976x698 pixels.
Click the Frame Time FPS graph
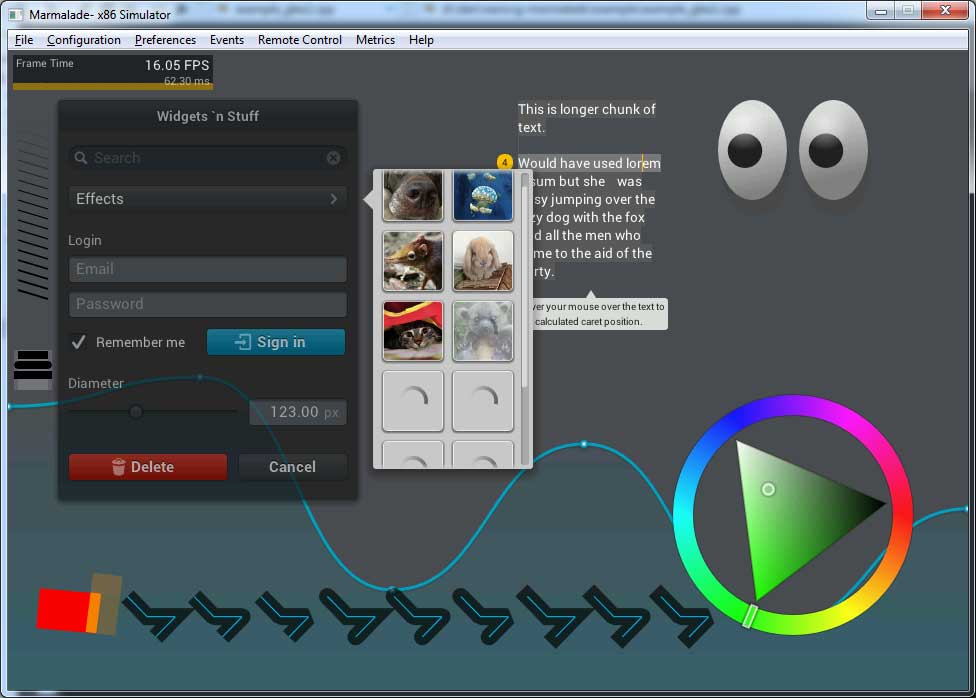[113, 73]
